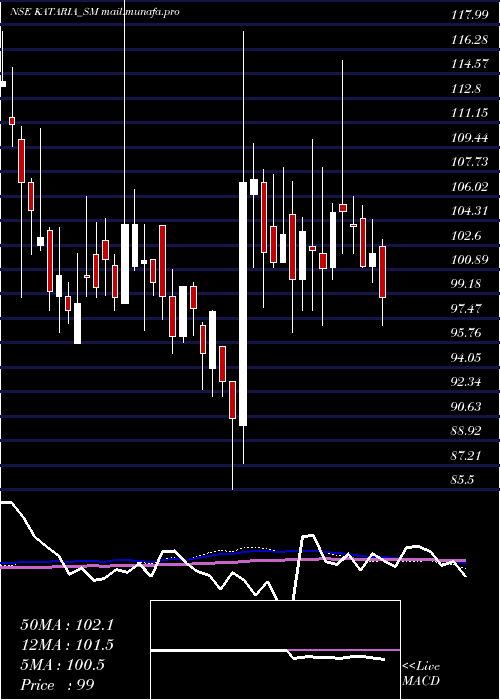
Task: Click the 87.21 price axis label
Action: [x=468, y=456]
